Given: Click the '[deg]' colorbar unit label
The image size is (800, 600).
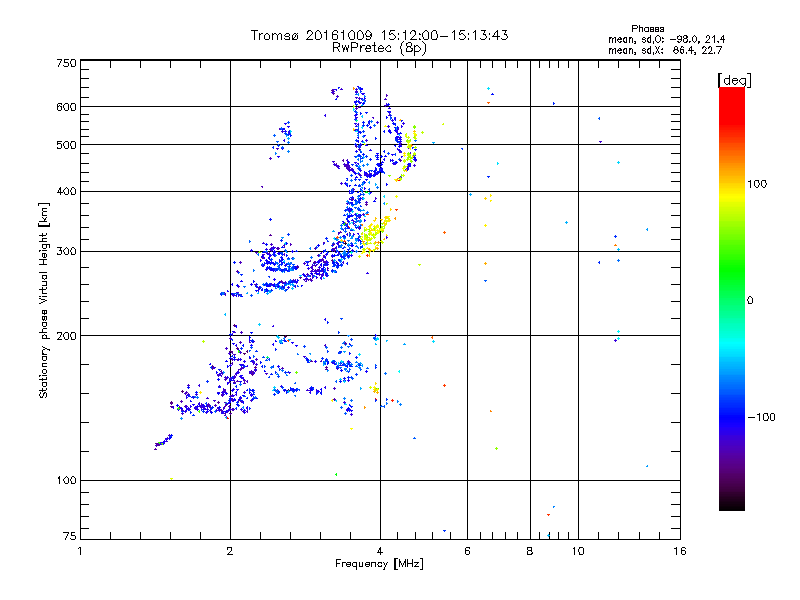Looking at the screenshot, I should click(x=734, y=80).
